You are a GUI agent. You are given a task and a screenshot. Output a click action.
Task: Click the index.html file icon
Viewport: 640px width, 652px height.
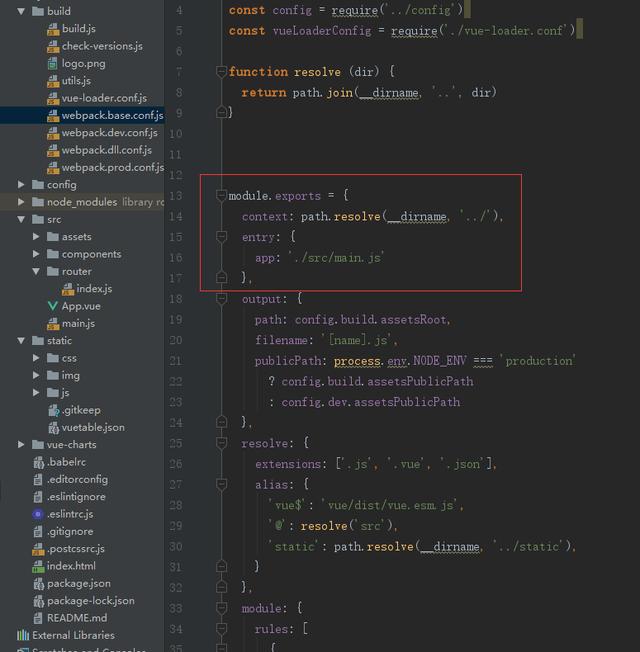click(x=38, y=566)
